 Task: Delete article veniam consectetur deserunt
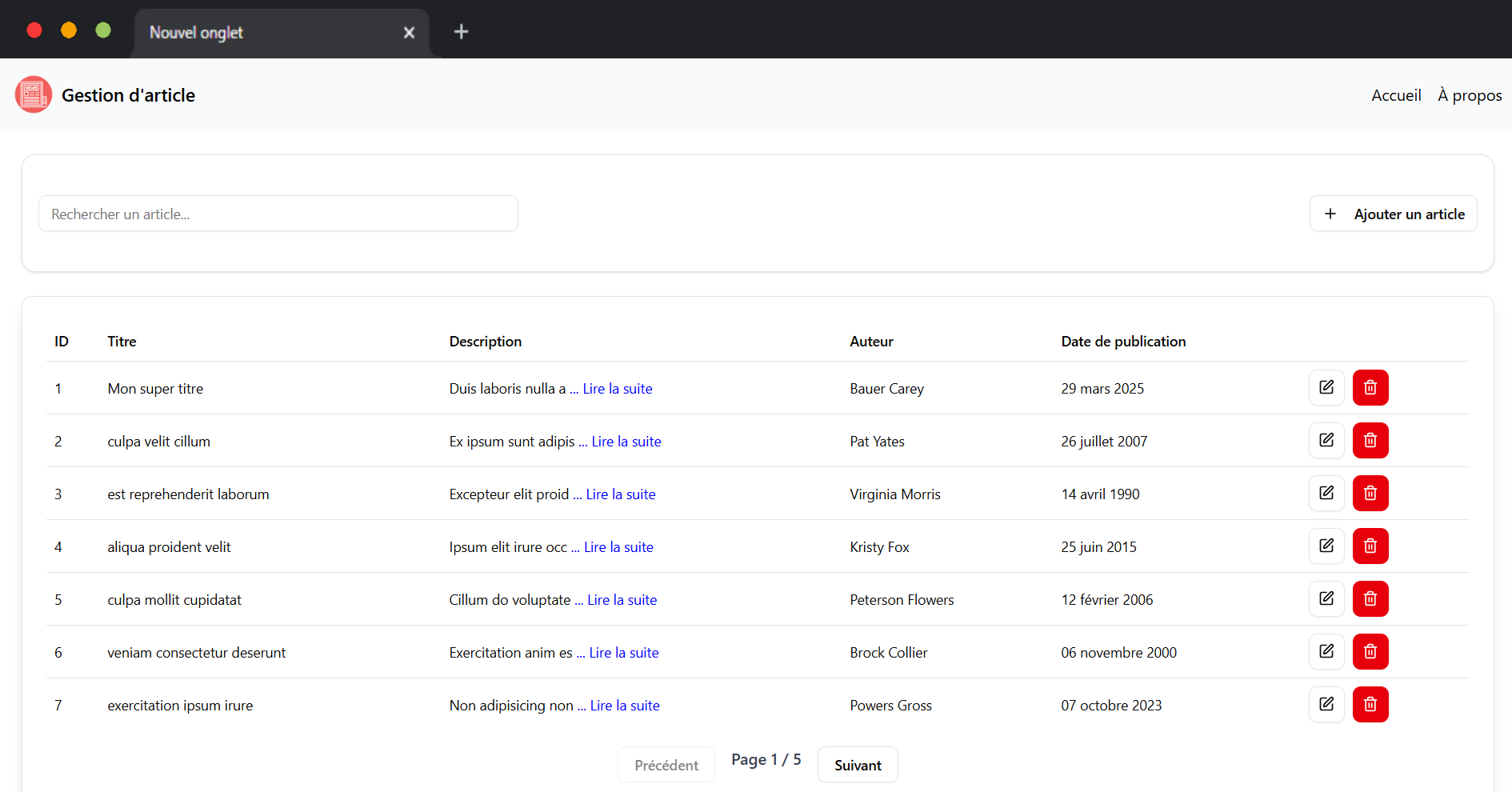1370,652
